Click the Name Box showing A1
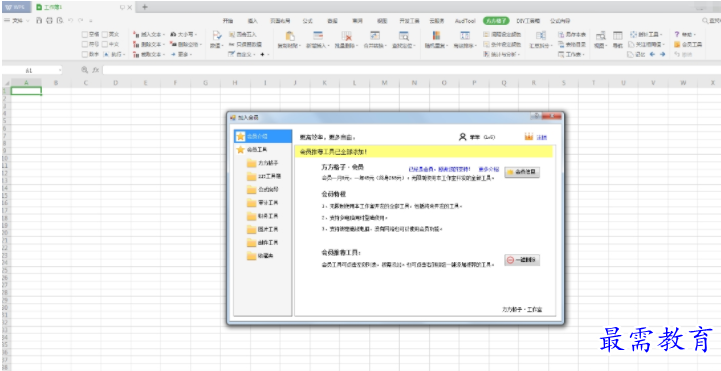 click(32, 70)
